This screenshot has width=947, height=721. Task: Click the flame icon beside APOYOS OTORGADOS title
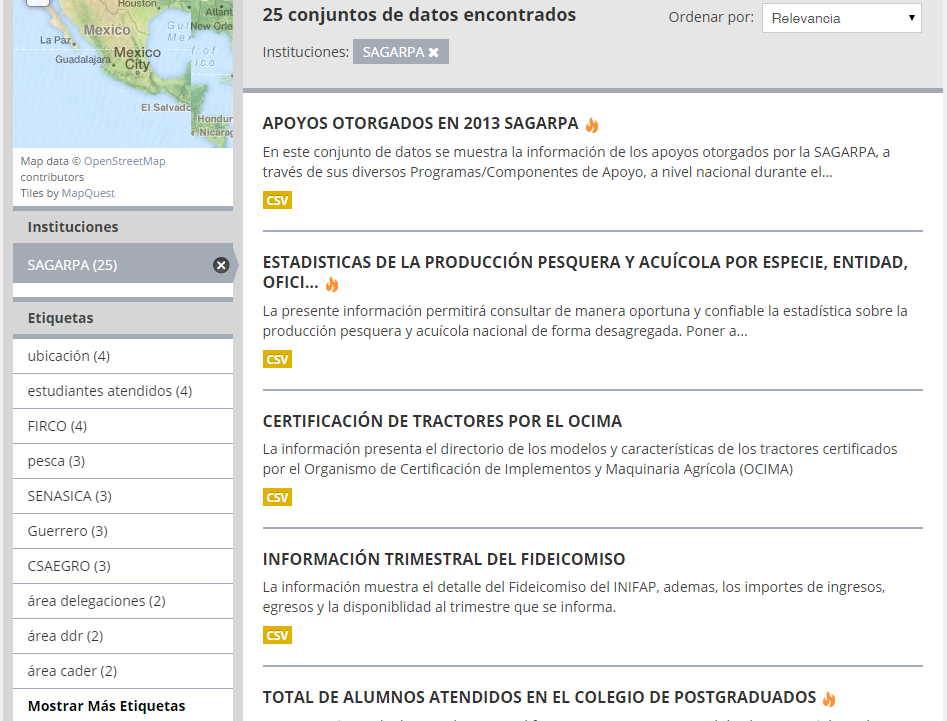point(592,125)
